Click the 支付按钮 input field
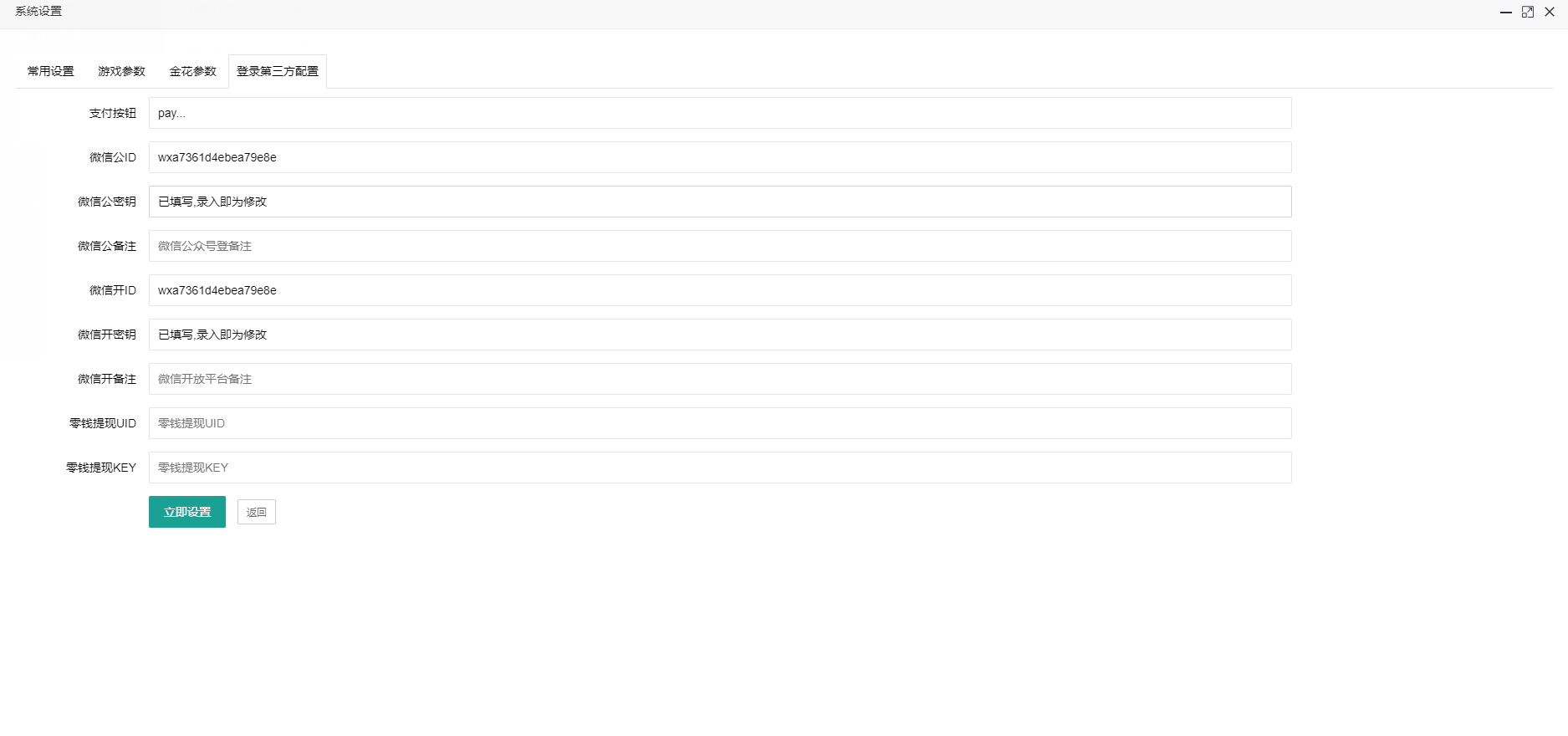The width and height of the screenshot is (1568, 736). click(720, 113)
